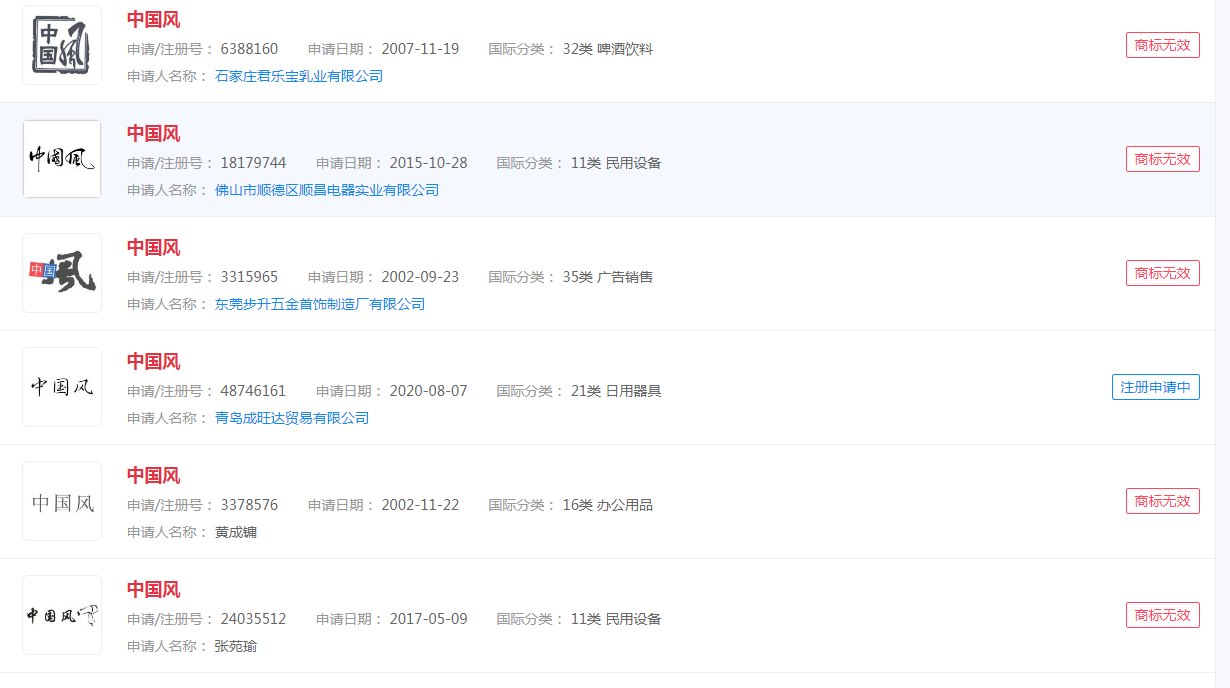Click classification 21类 日用器具
The image size is (1230, 688).
click(616, 391)
